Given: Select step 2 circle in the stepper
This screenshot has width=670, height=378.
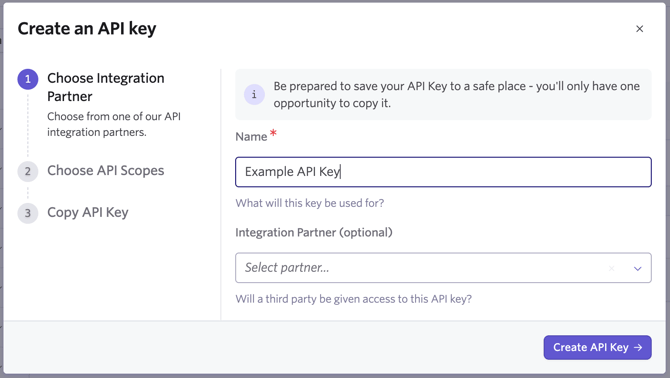Looking at the screenshot, I should click(28, 171).
